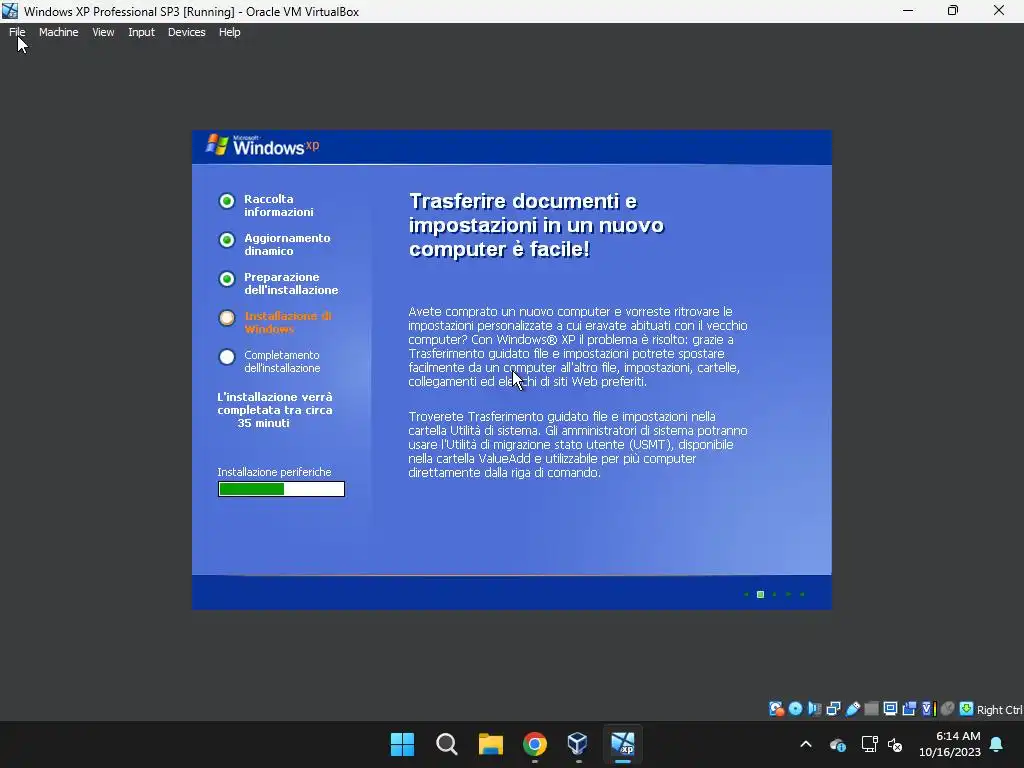1024x768 pixels.
Task: Click the recording status icon
Action: tap(909, 709)
